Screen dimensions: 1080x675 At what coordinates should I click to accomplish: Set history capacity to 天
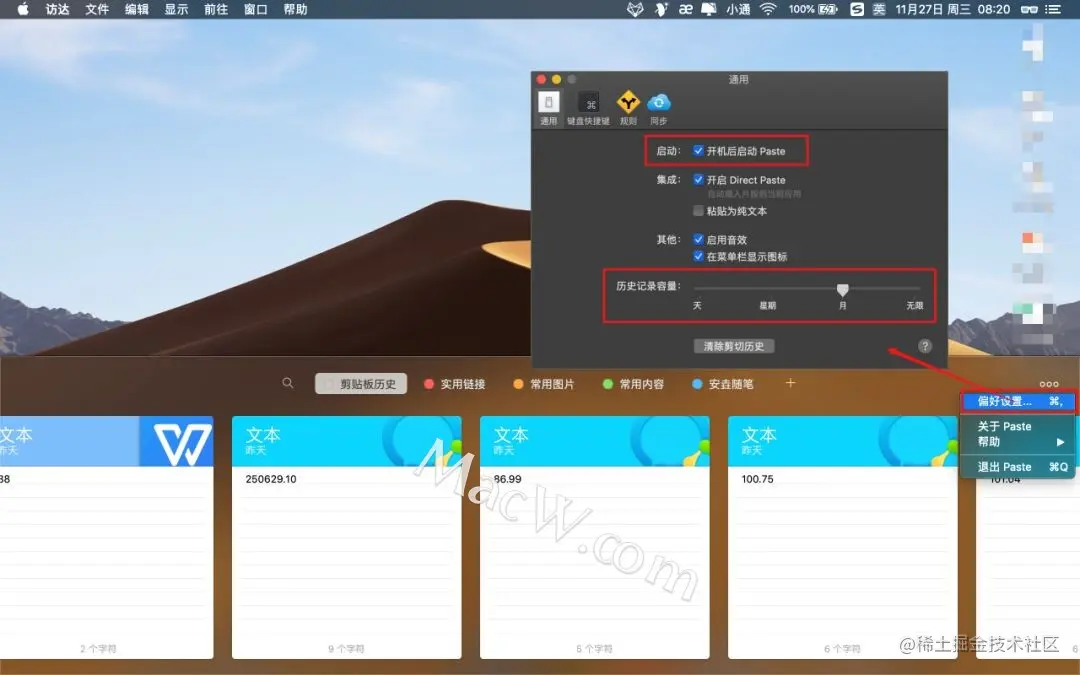click(x=697, y=305)
